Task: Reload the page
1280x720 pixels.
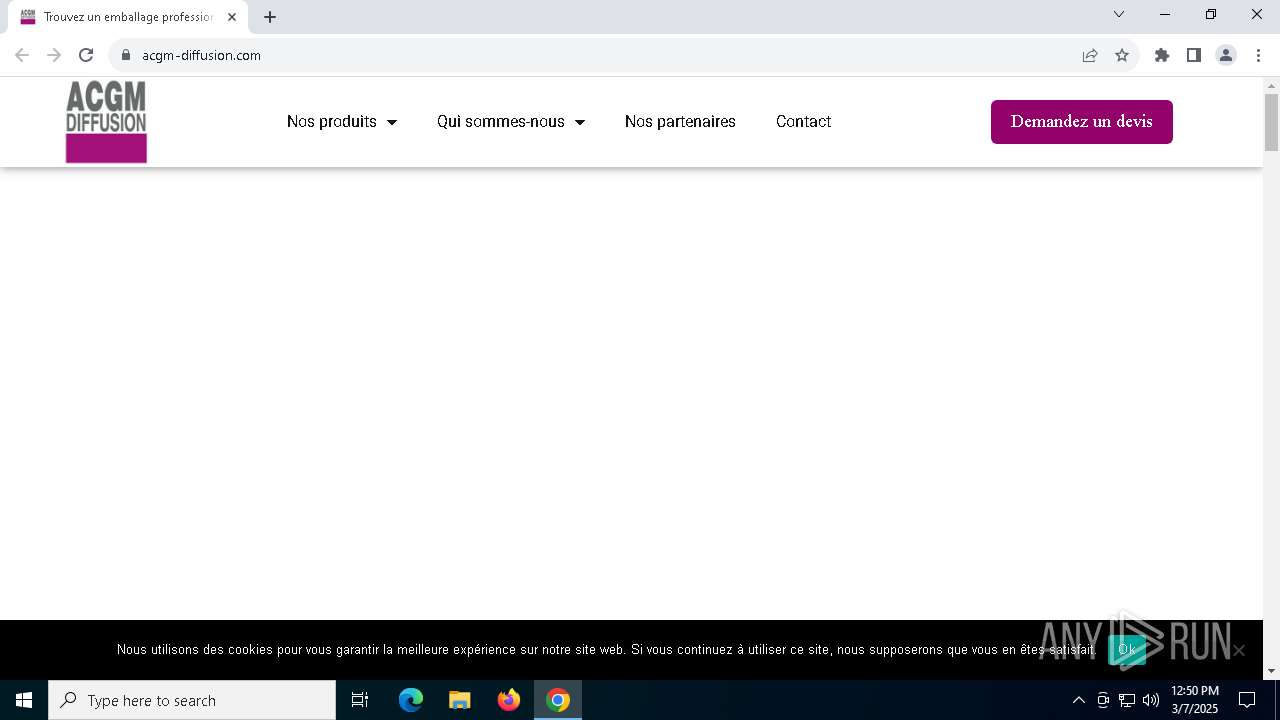Action: point(86,55)
